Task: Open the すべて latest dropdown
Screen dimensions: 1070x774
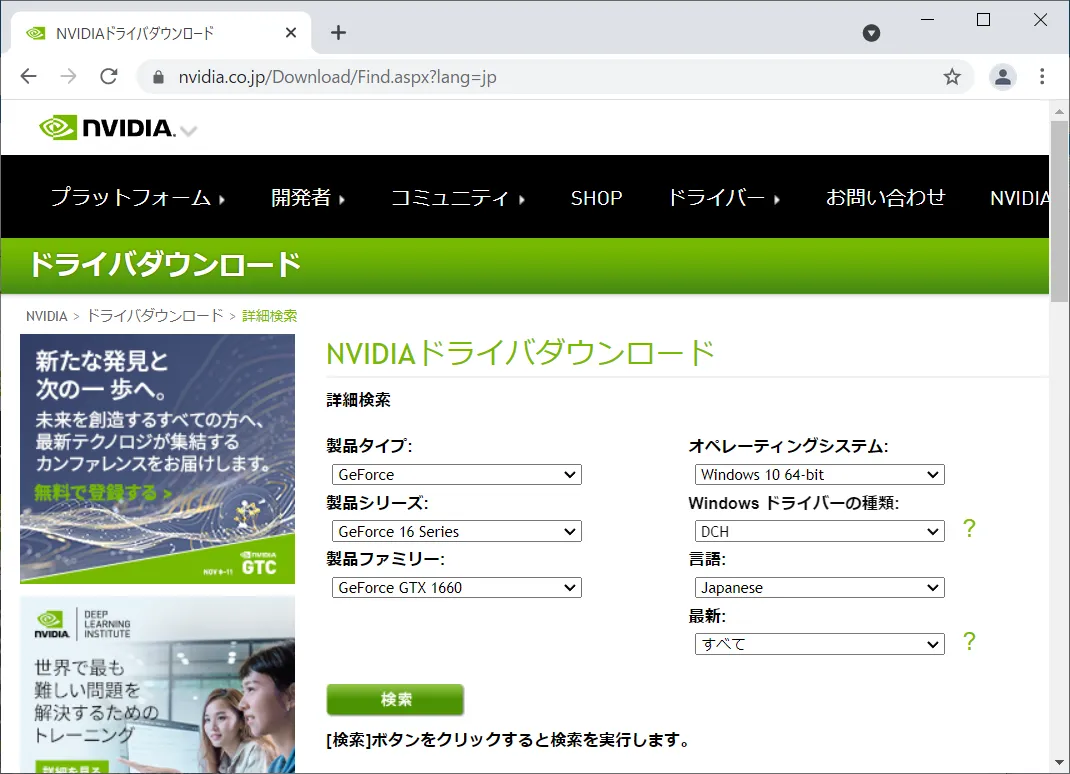Action: (820, 644)
